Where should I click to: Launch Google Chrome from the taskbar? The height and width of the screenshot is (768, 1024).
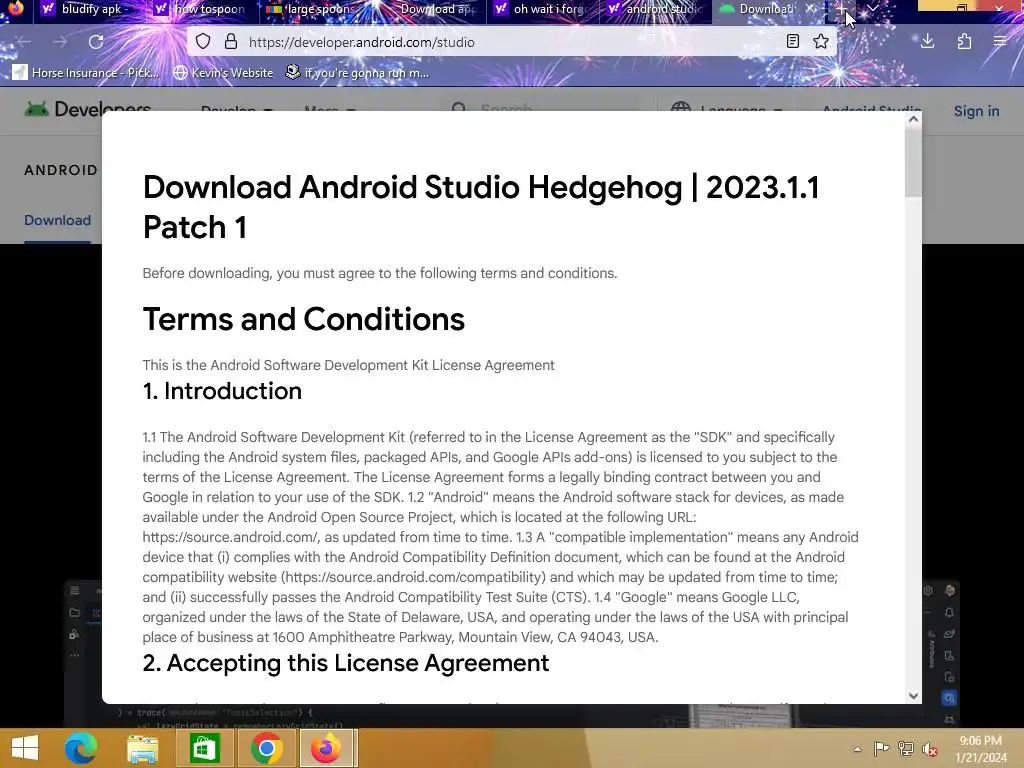(266, 748)
